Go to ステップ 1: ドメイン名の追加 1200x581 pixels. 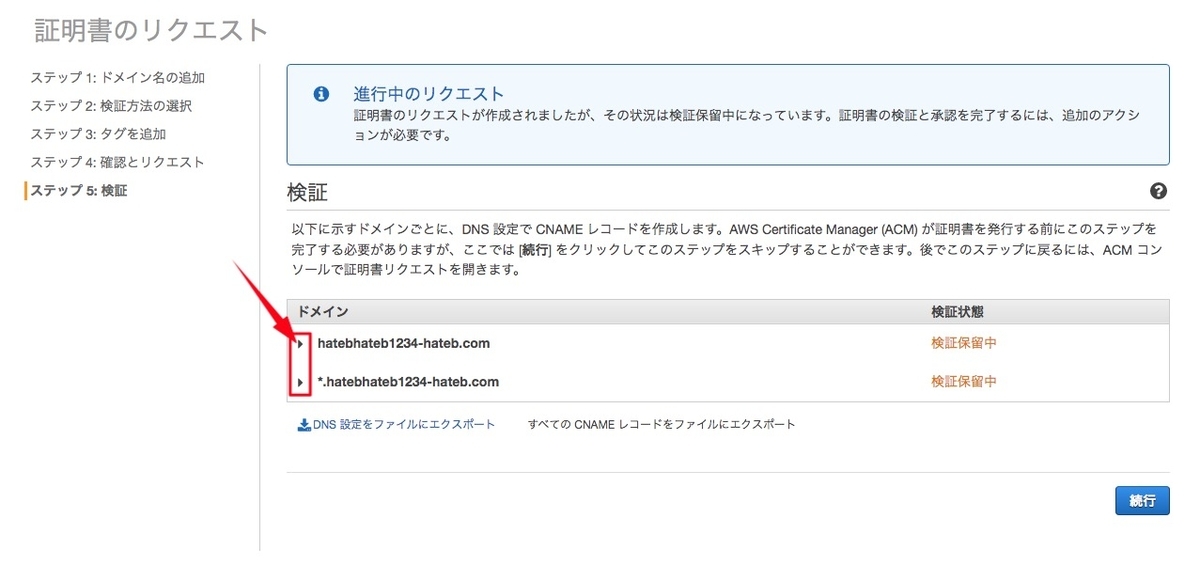pyautogui.click(x=119, y=78)
